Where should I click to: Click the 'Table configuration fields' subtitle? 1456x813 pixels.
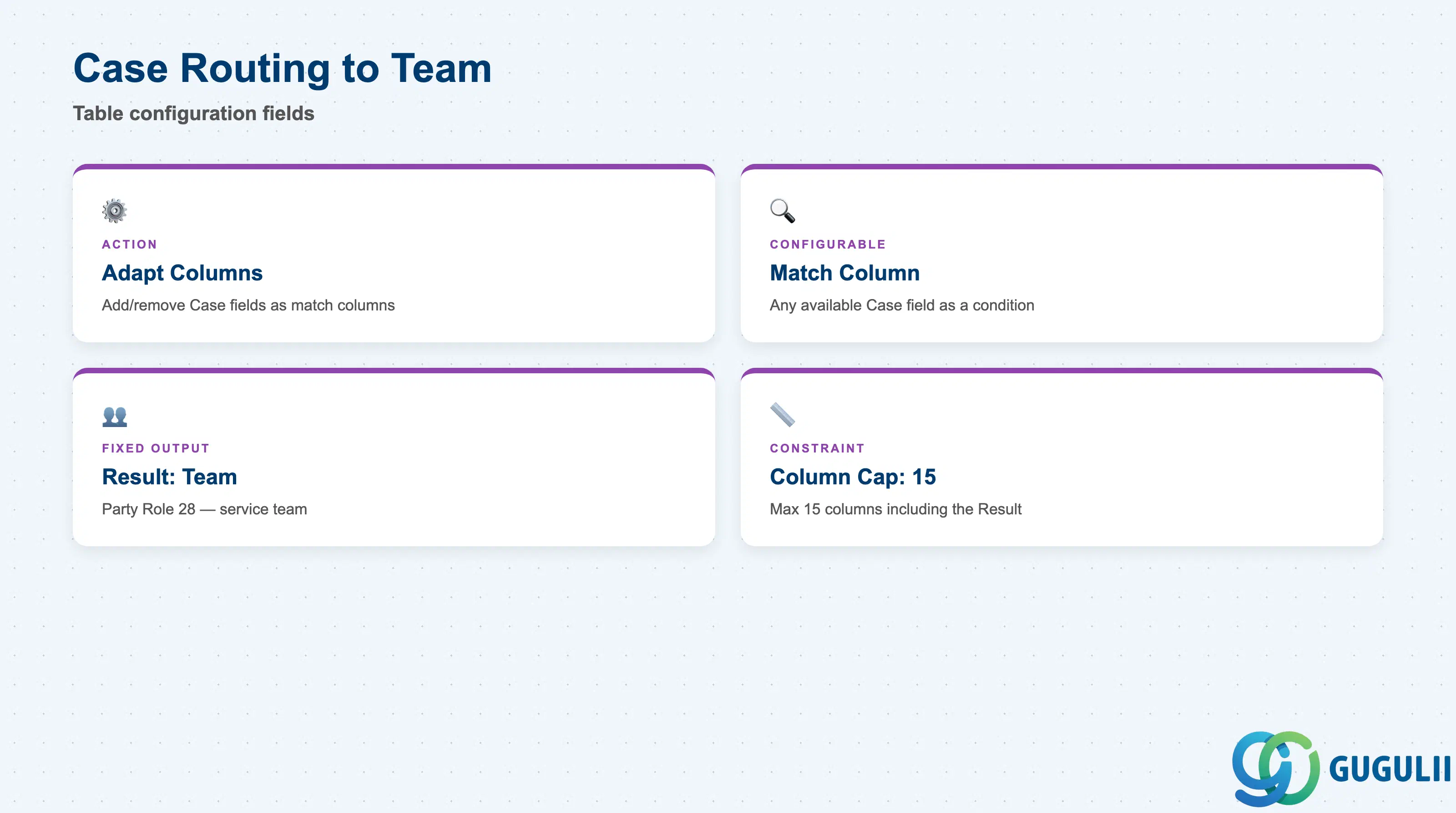click(x=193, y=114)
